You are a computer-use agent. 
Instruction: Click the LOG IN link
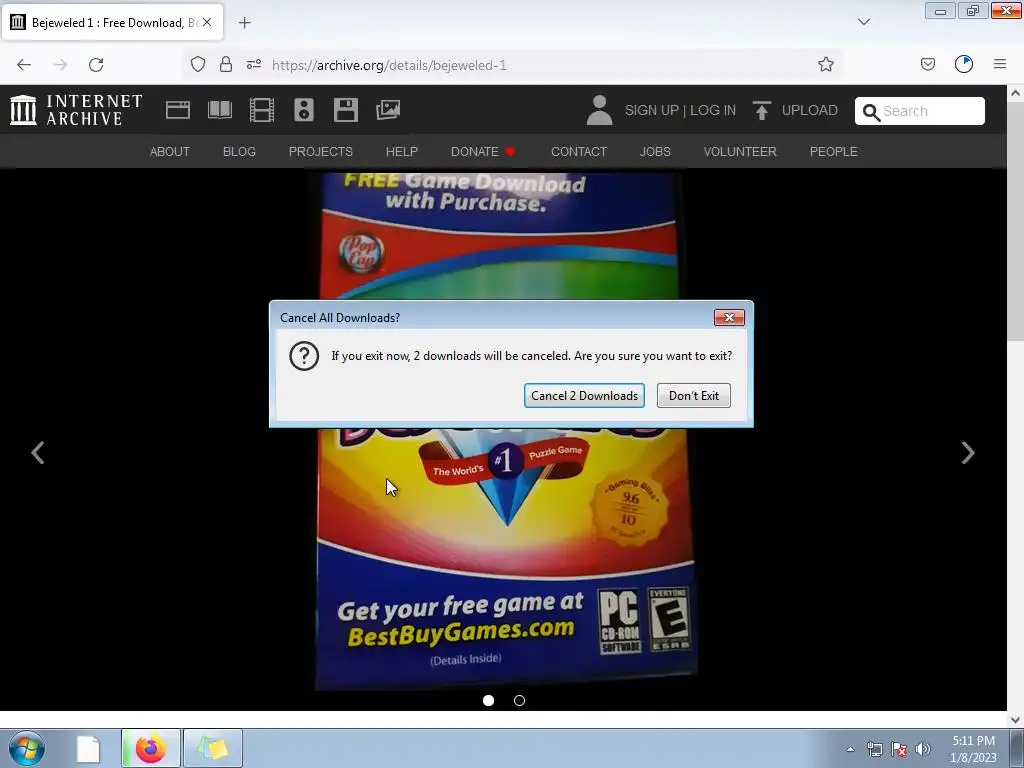click(712, 110)
